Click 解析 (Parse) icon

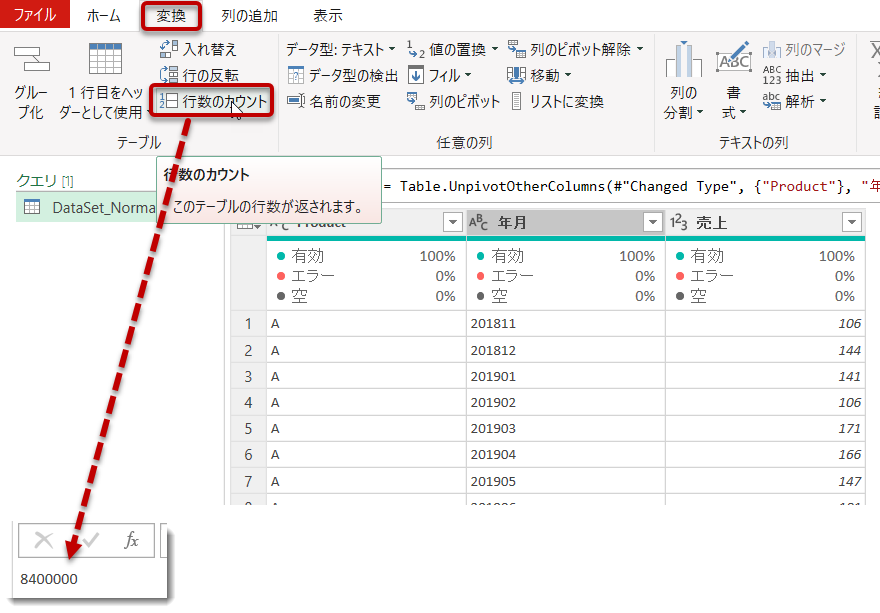click(772, 101)
